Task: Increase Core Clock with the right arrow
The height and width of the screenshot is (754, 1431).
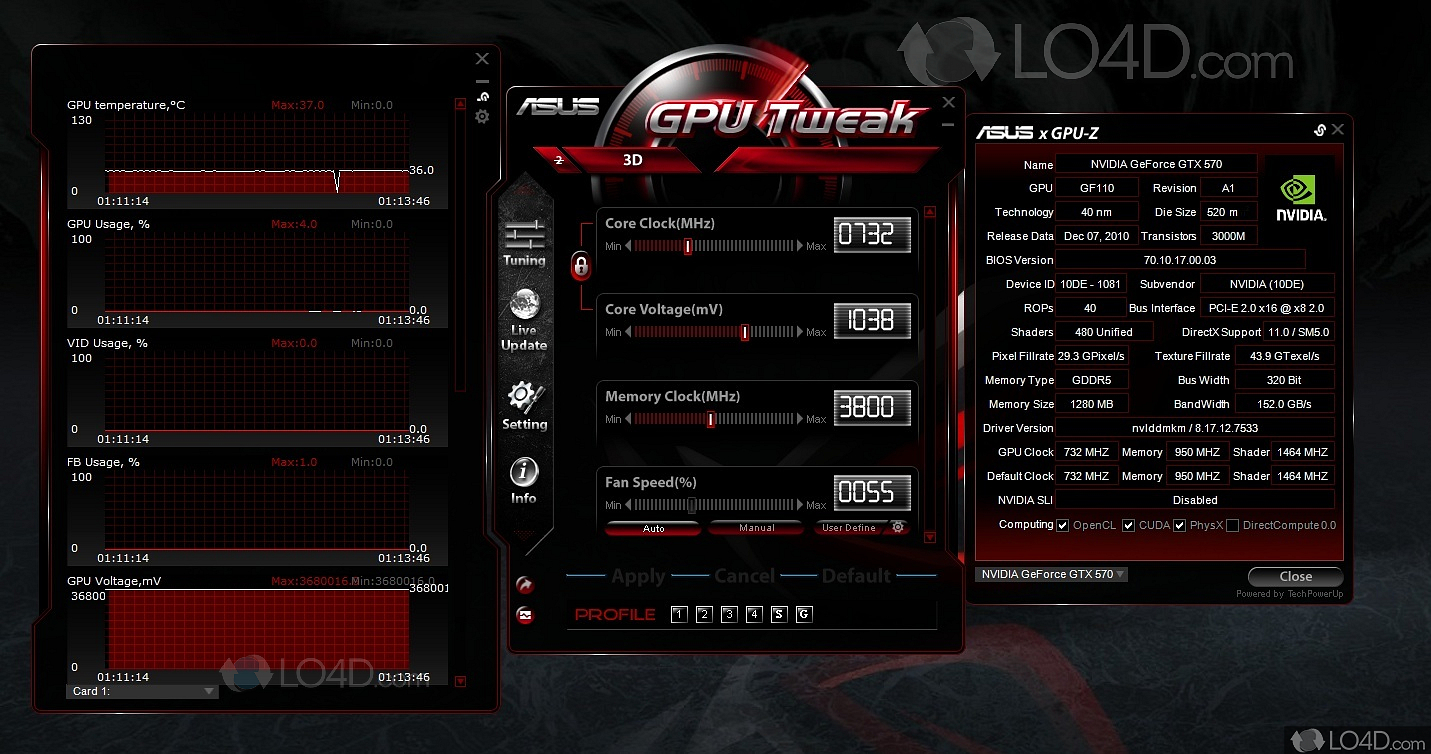Action: [799, 246]
